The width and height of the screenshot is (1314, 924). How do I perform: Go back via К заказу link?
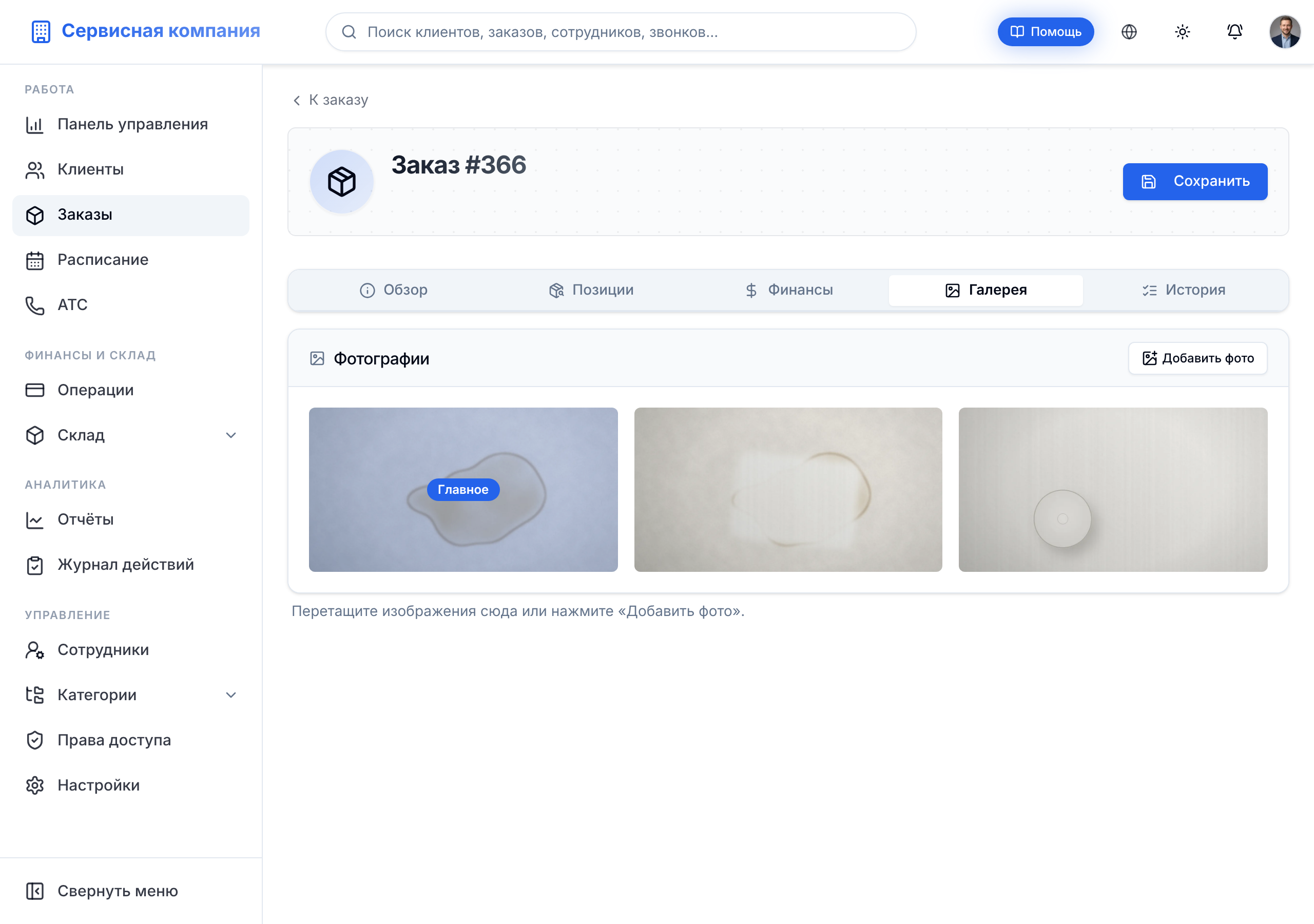point(330,100)
